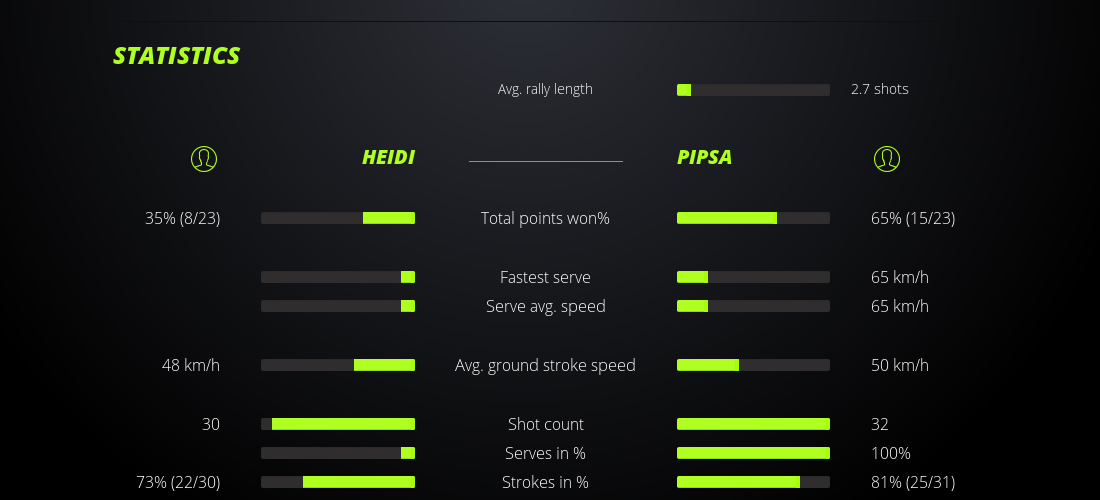Viewport: 1100px width, 500px height.
Task: Click Pipsa's player profile icon
Action: (x=887, y=158)
